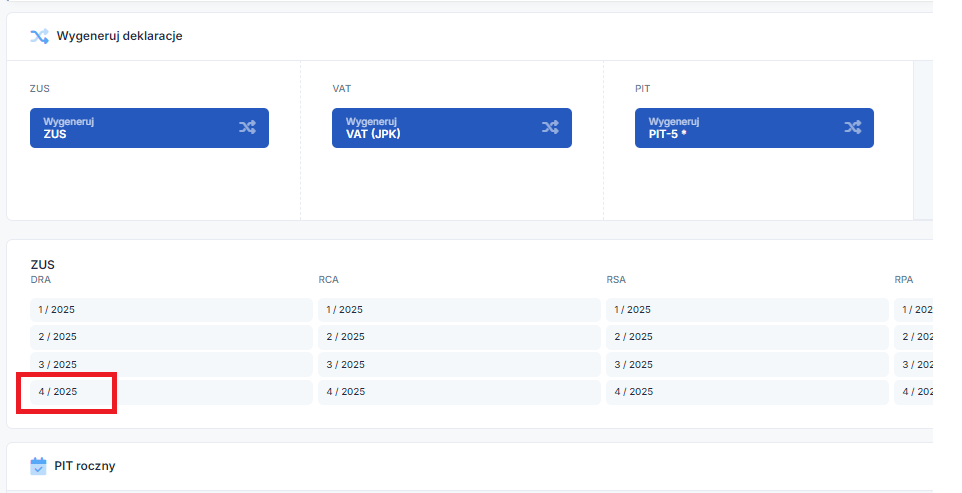Click the PIT label above the PIT-5 button
The height and width of the screenshot is (493, 962).
click(642, 89)
